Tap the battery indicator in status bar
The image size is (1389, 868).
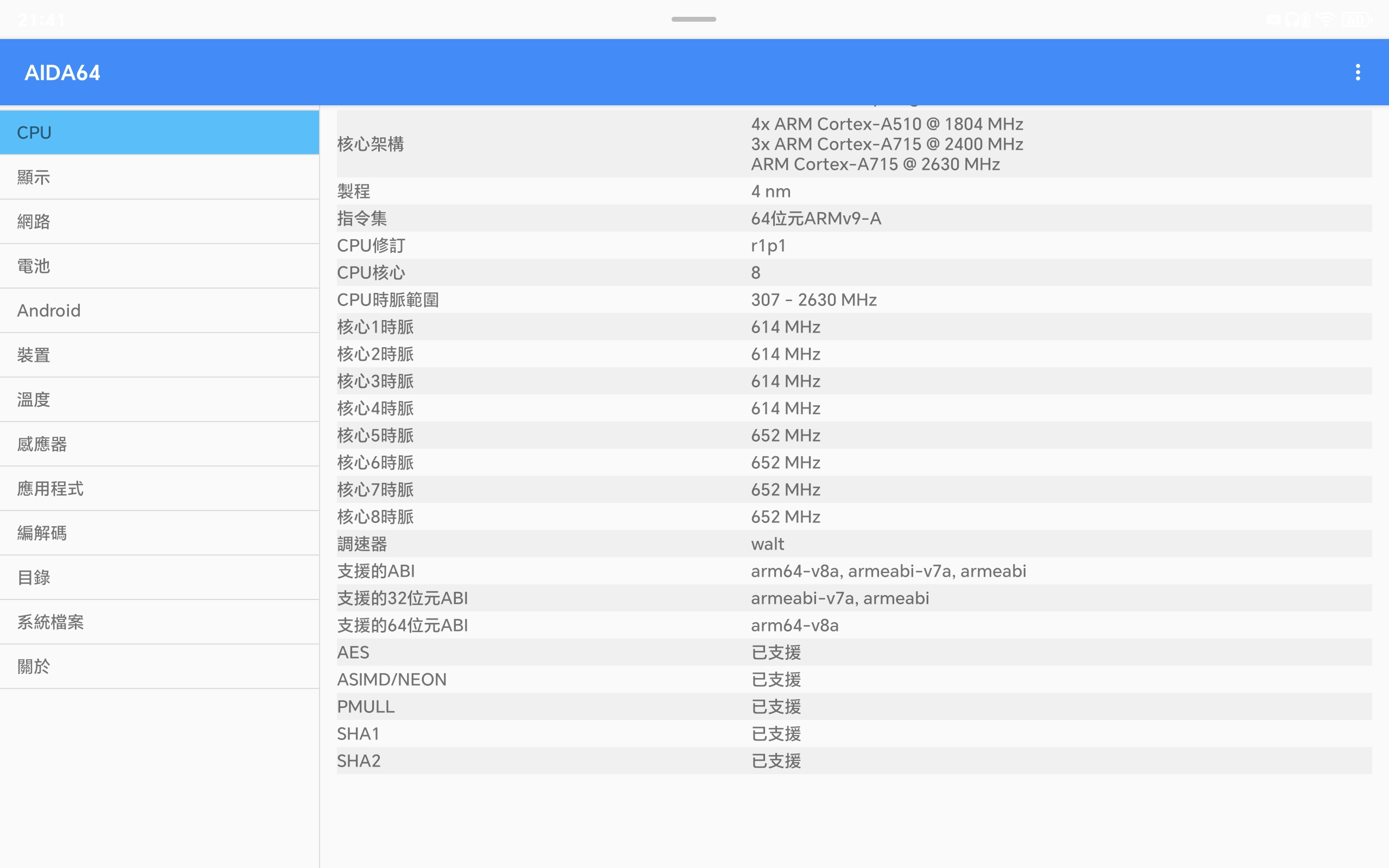pos(1357,20)
